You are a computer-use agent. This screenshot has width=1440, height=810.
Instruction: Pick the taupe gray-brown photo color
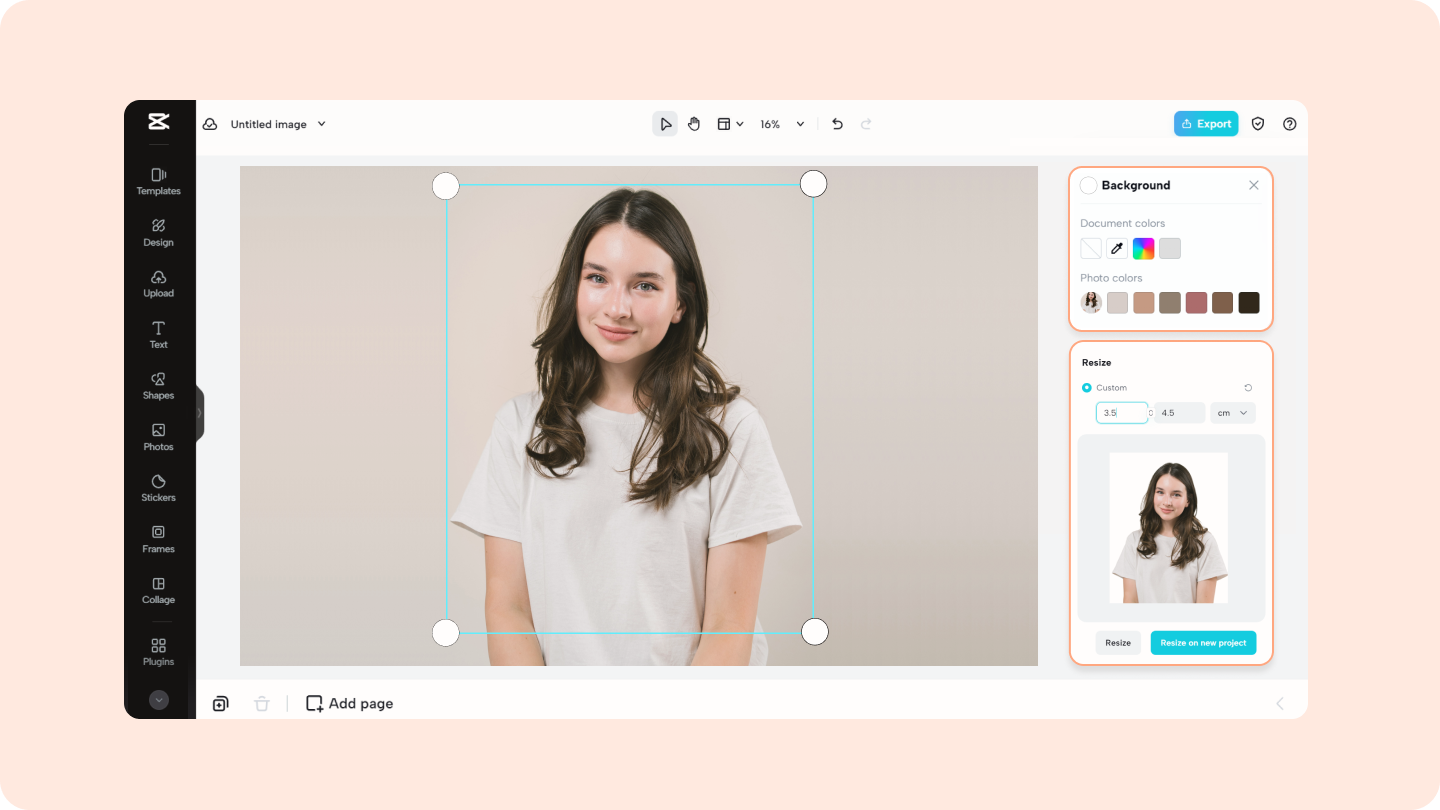pyautogui.click(x=1170, y=303)
